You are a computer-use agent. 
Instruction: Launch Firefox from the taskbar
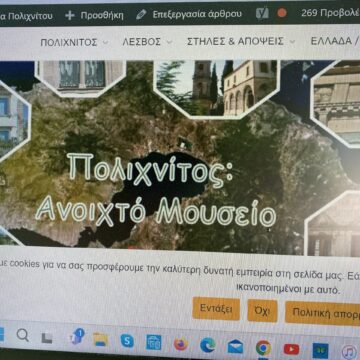point(181,344)
